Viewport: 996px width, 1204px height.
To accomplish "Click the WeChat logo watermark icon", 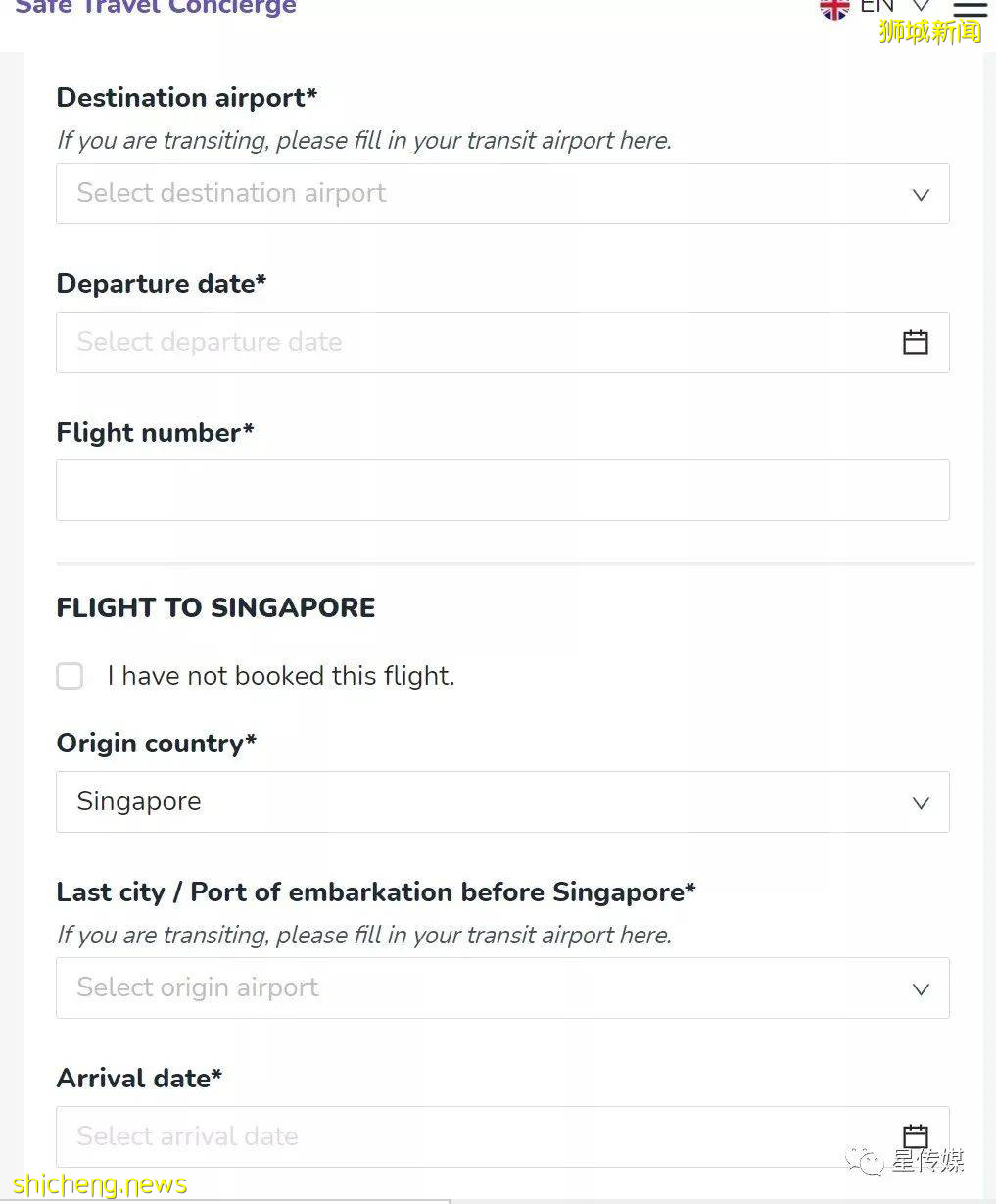I will (x=865, y=1161).
